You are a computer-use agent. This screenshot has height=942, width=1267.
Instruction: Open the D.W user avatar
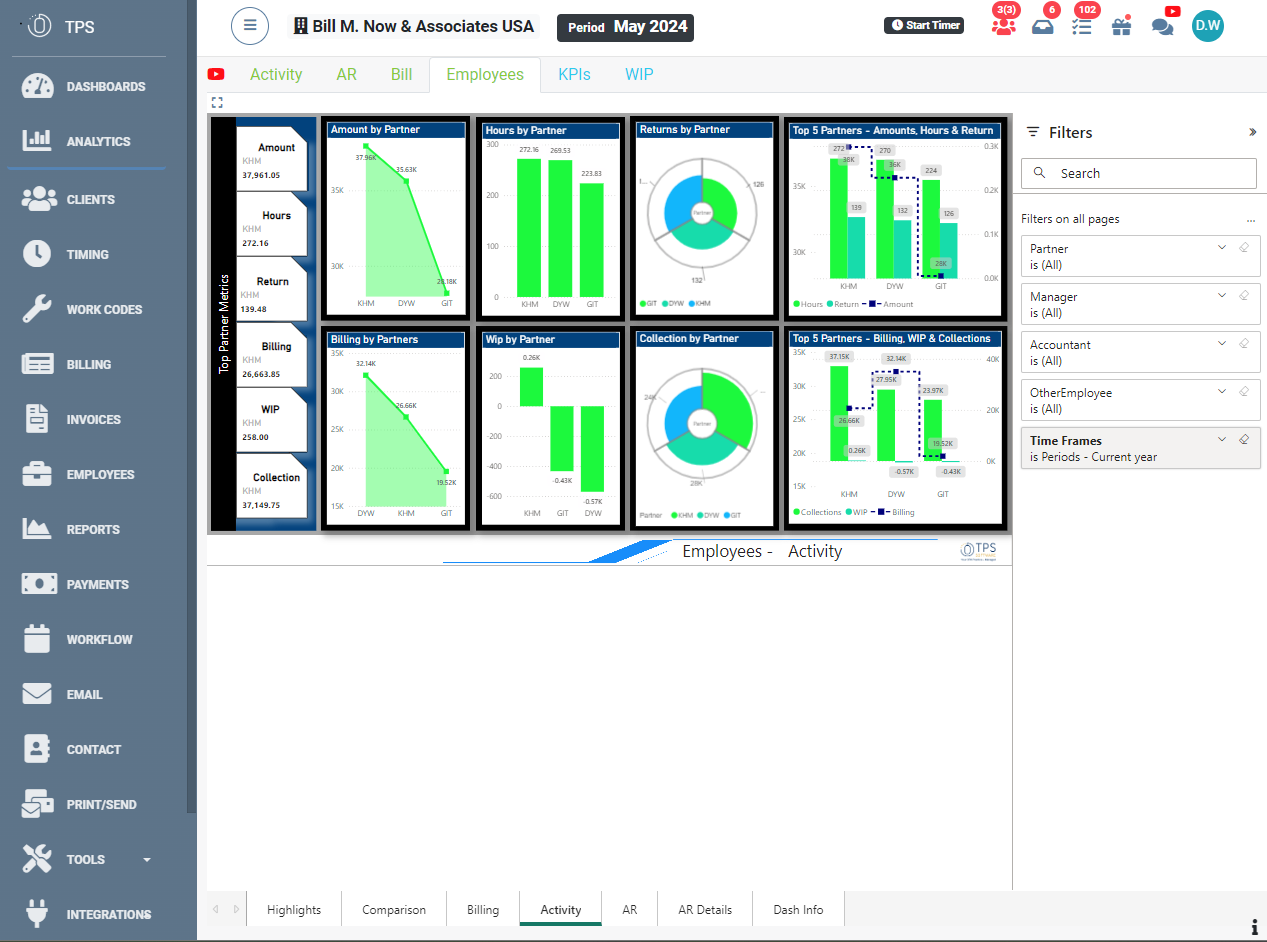(1208, 26)
